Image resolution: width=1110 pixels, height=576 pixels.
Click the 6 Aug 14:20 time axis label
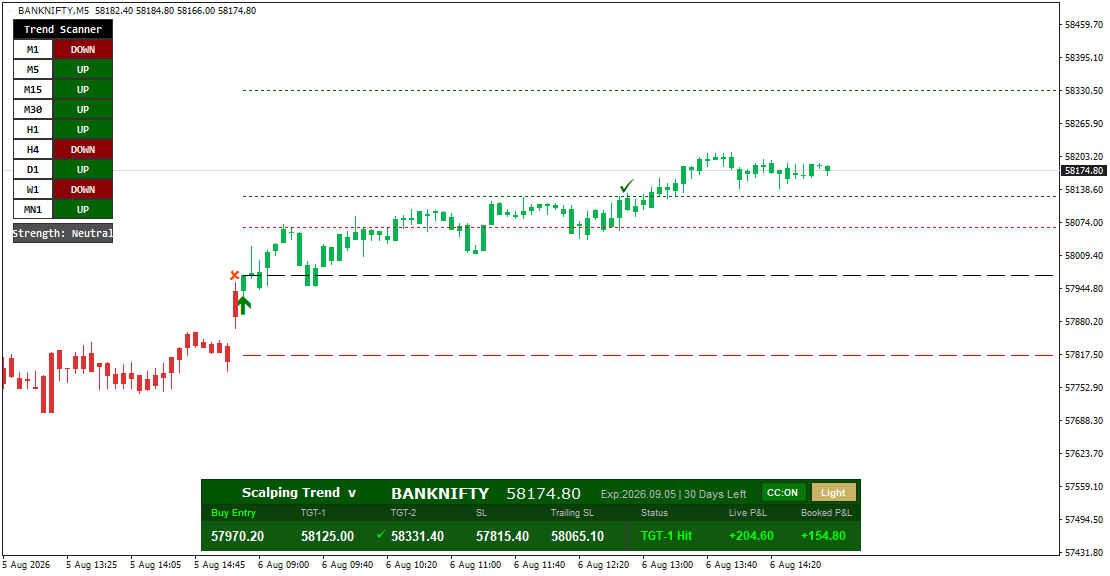796,565
